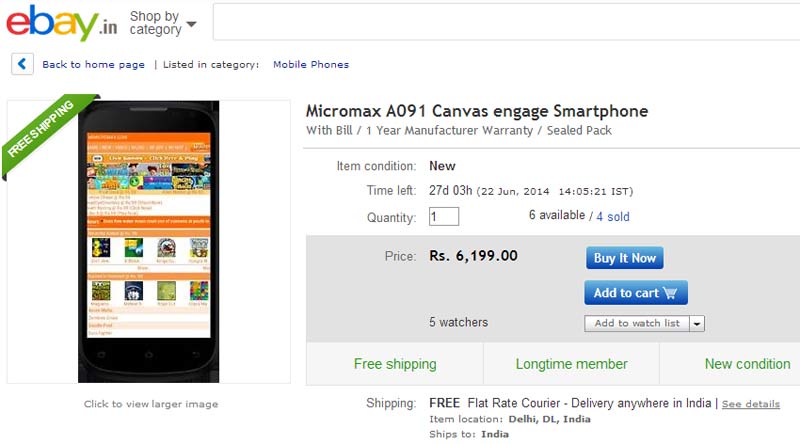The height and width of the screenshot is (444, 800).
Task: Click the Buy It Now button
Action: [x=624, y=258]
